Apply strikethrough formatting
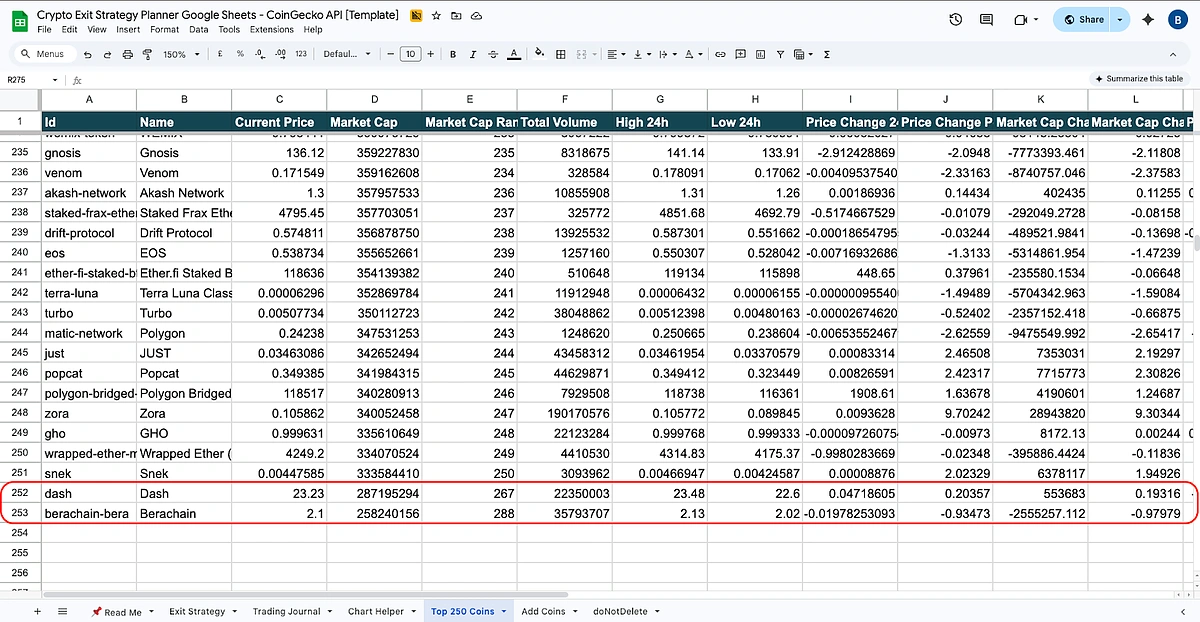1200x622 pixels. click(494, 54)
